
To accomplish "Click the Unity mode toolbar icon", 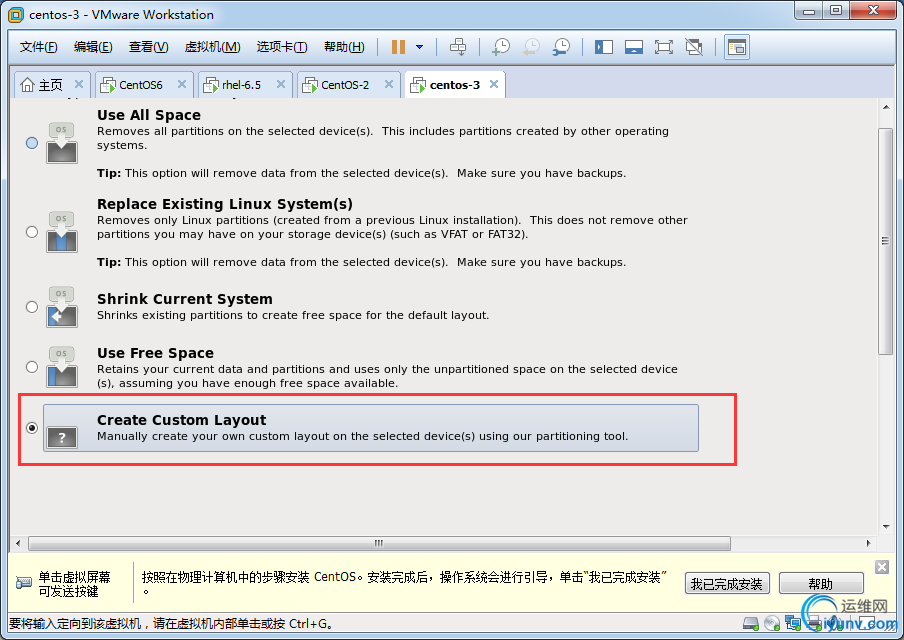I will [694, 47].
